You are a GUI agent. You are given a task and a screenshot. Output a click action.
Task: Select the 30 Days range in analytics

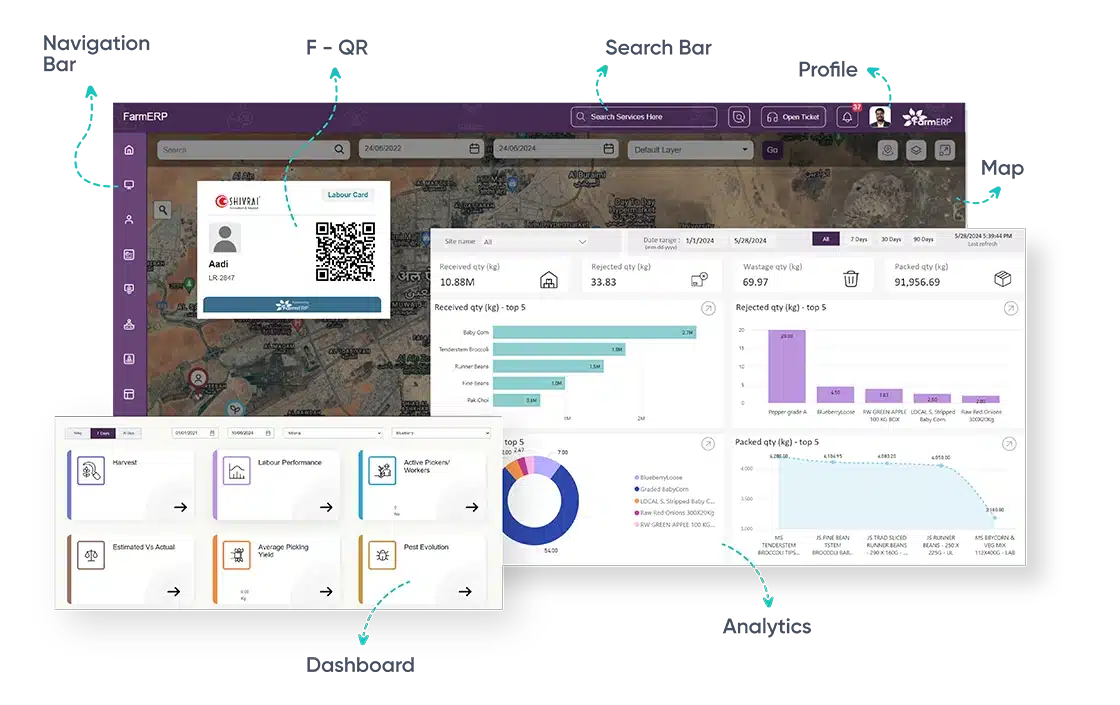891,239
